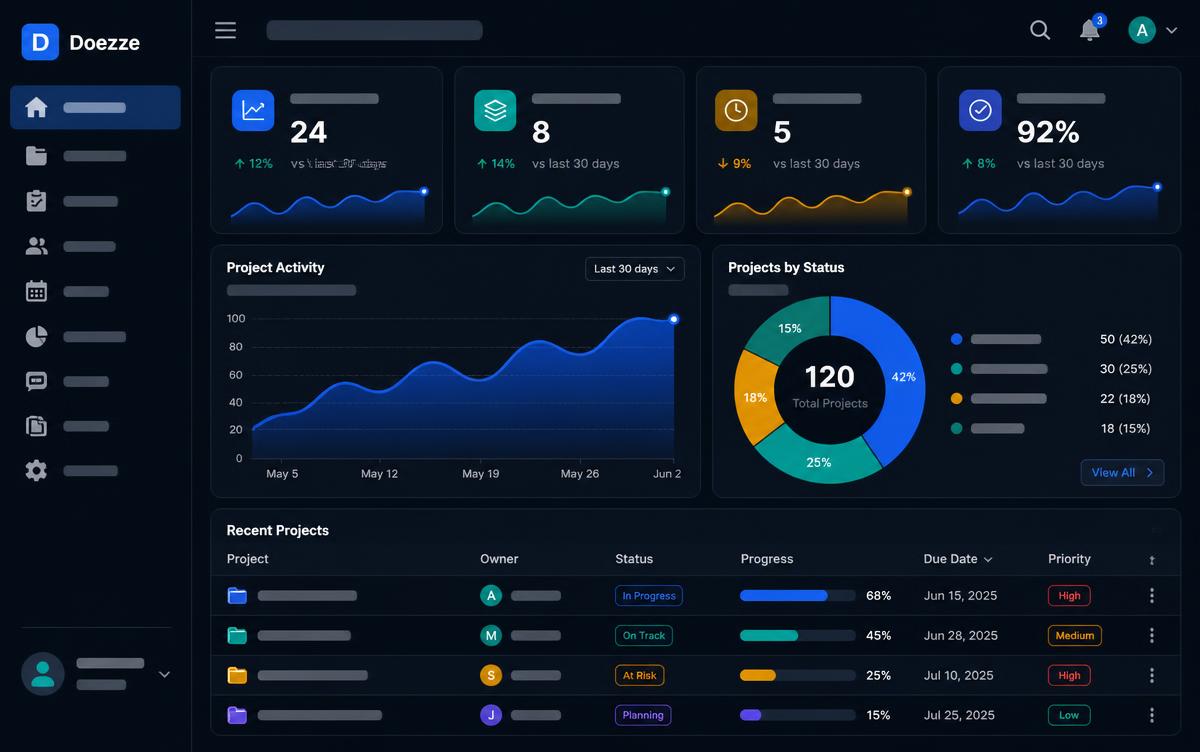Open the clipboard checklist sidebar icon

pyautogui.click(x=36, y=201)
